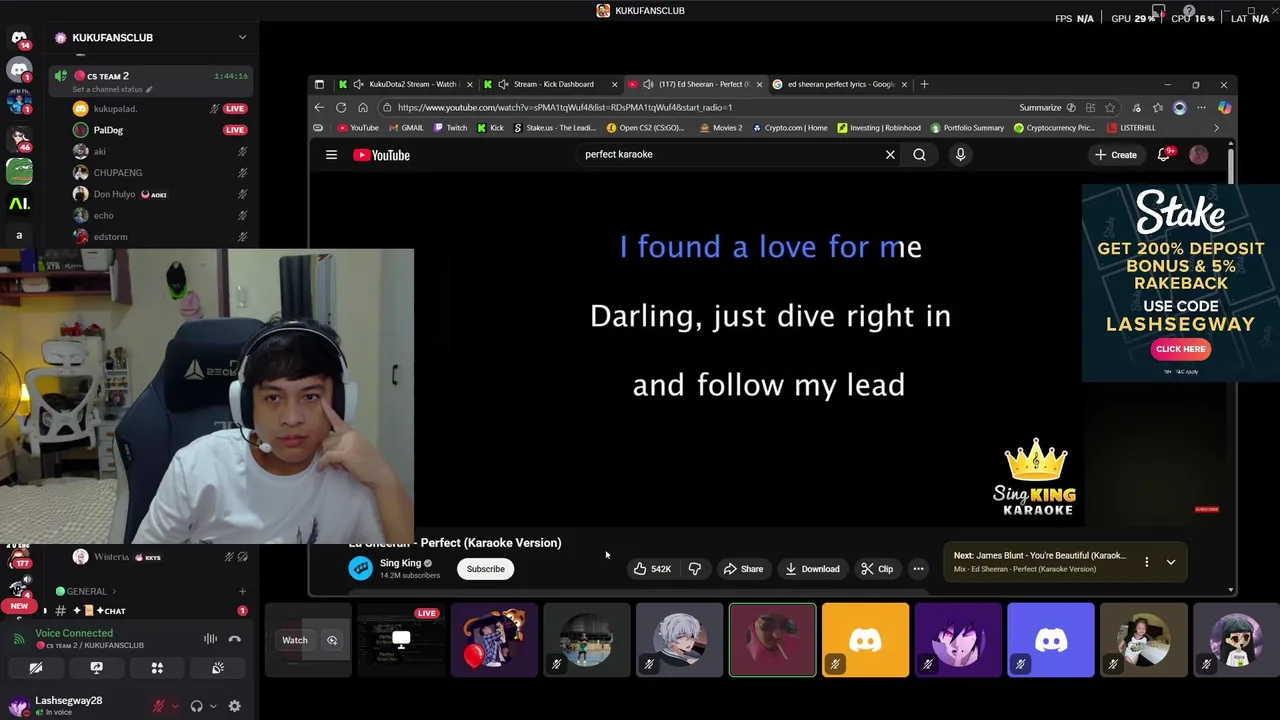Switch to ed sheeran perfect lyrics tab
The height and width of the screenshot is (720, 1280).
(838, 84)
